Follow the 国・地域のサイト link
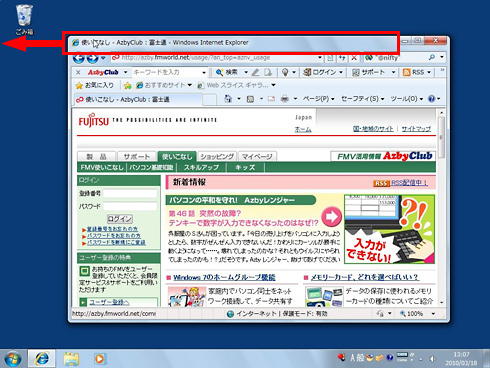This screenshot has height=368, width=490. [373, 129]
